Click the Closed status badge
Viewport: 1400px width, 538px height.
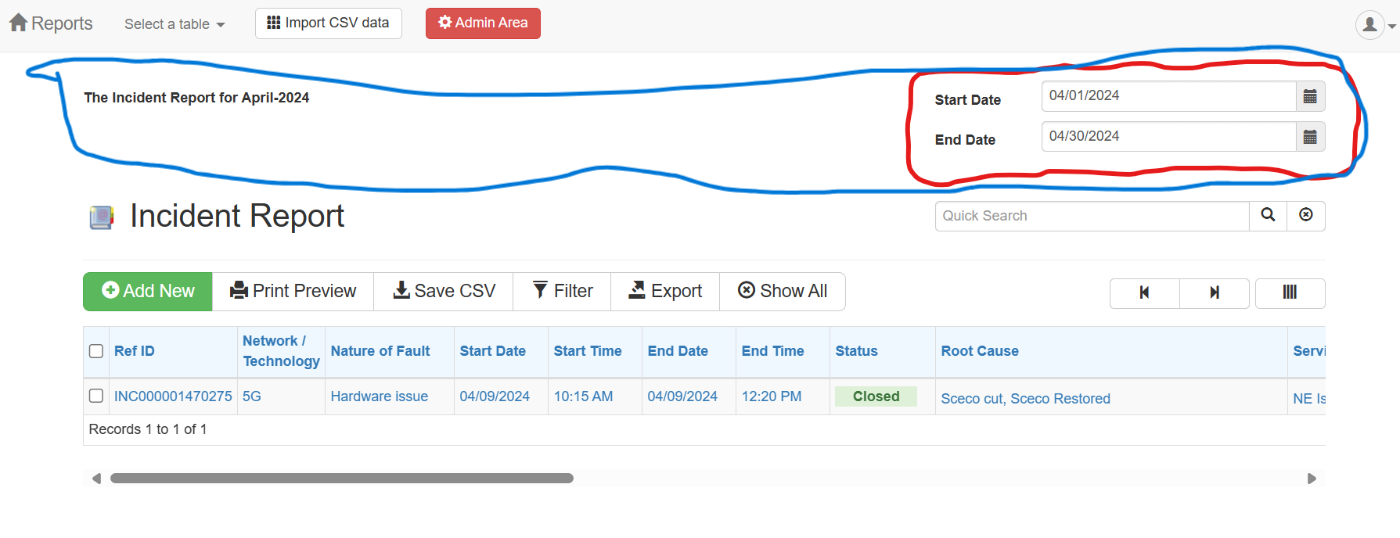click(x=876, y=396)
